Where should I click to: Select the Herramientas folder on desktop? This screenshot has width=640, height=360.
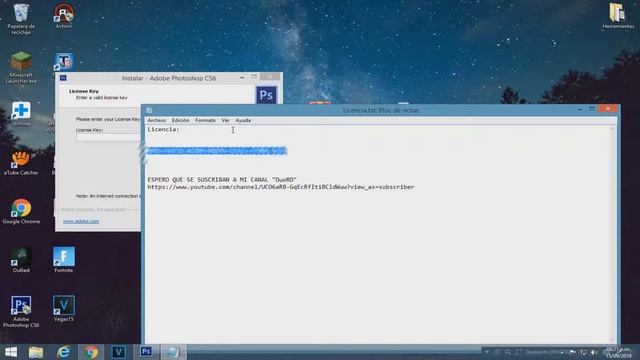[618, 16]
